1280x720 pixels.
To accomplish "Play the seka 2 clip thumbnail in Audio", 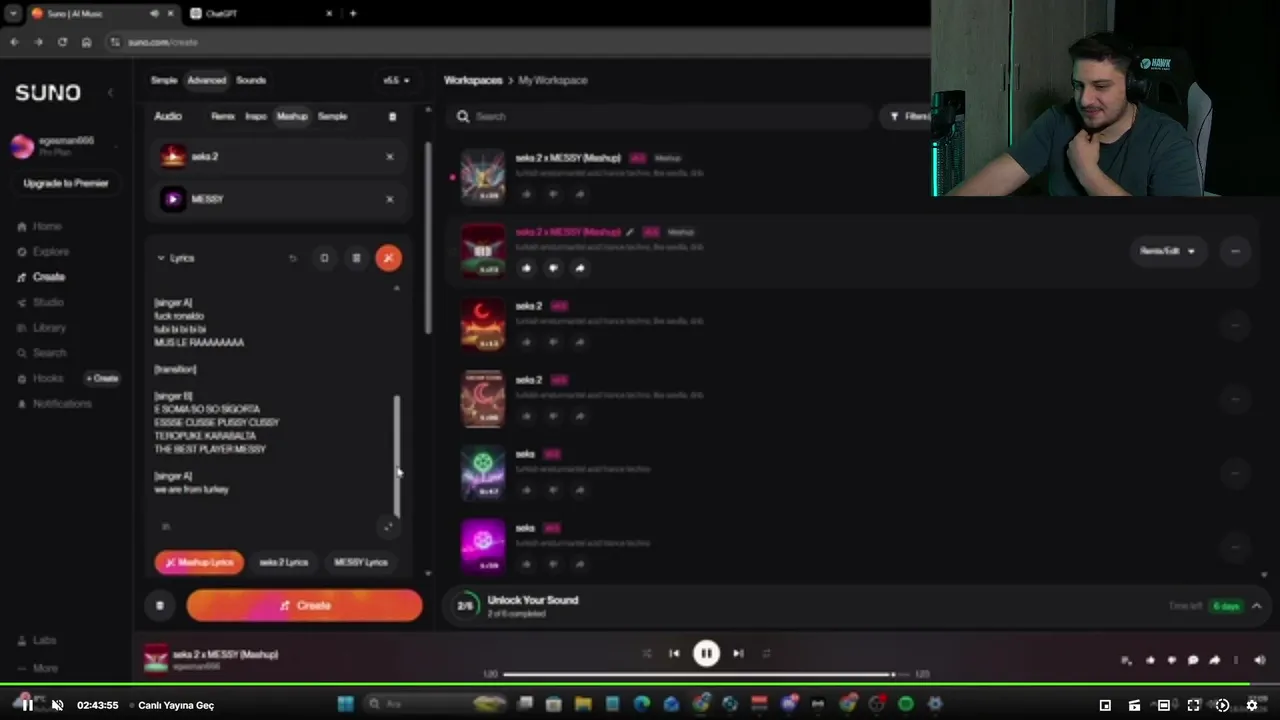I will click(x=173, y=156).
